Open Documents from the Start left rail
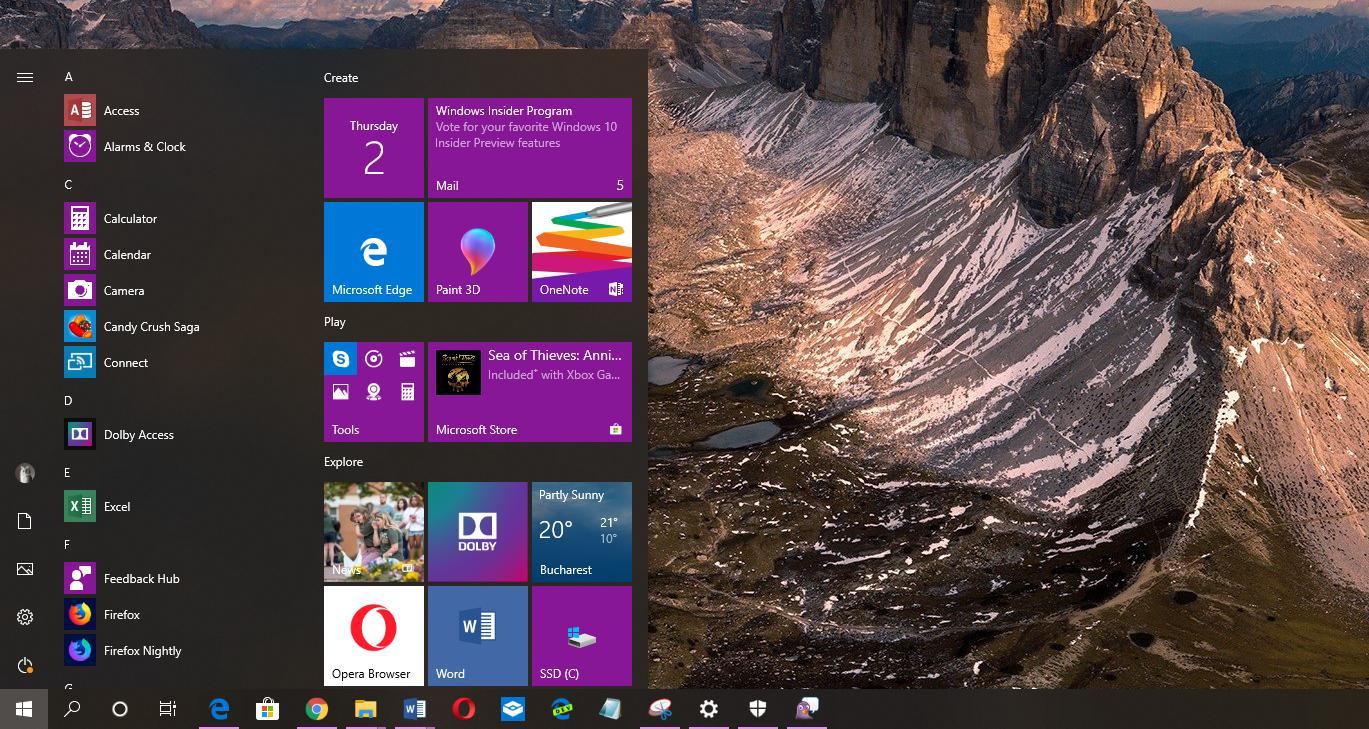The image size is (1369, 729). pyautogui.click(x=25, y=521)
